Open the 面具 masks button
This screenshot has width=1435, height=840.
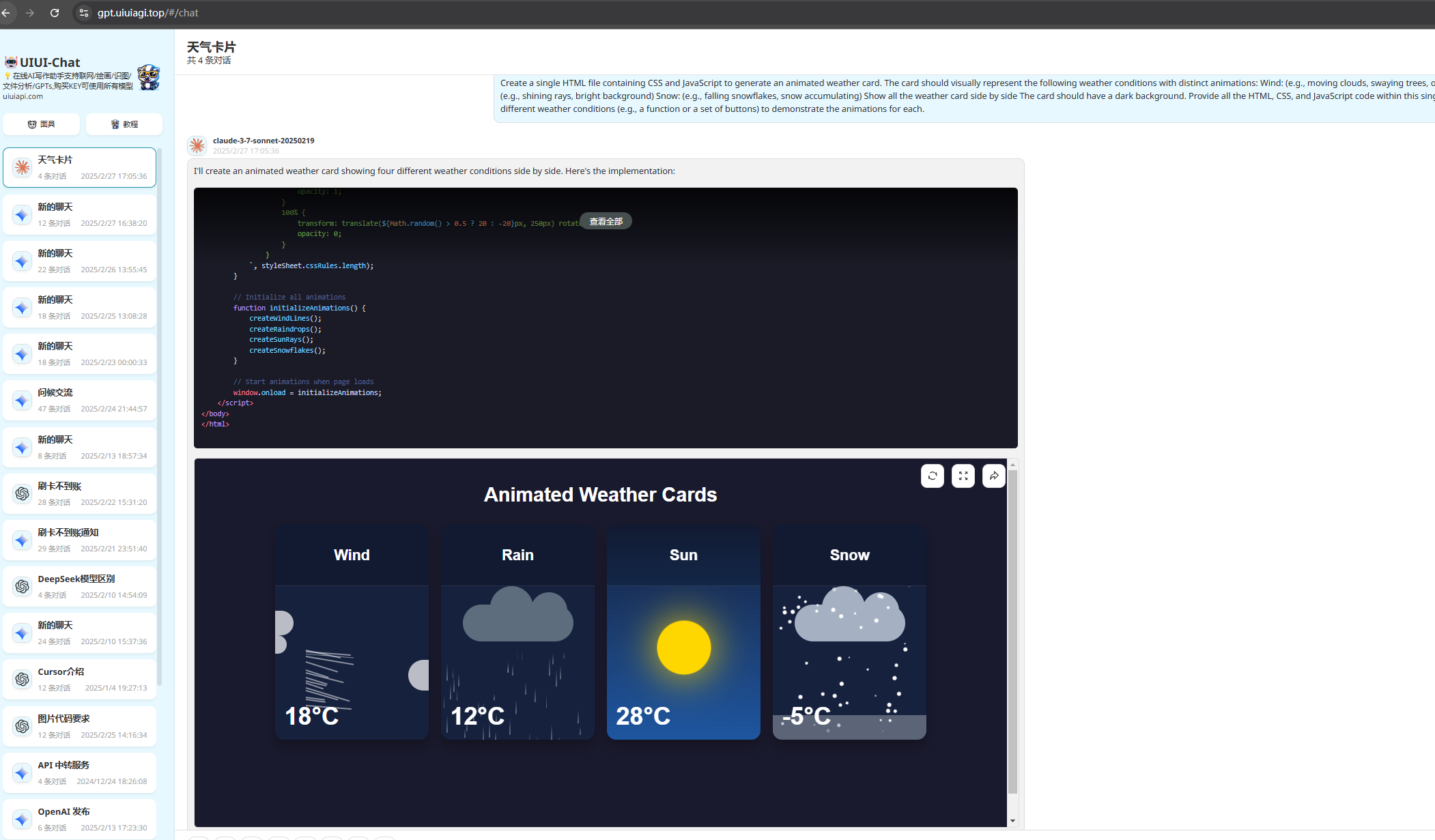tap(41, 124)
